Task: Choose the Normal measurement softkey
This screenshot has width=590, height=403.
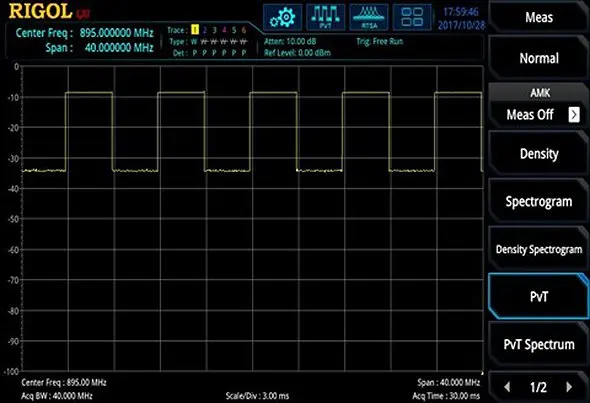Action: [539, 58]
